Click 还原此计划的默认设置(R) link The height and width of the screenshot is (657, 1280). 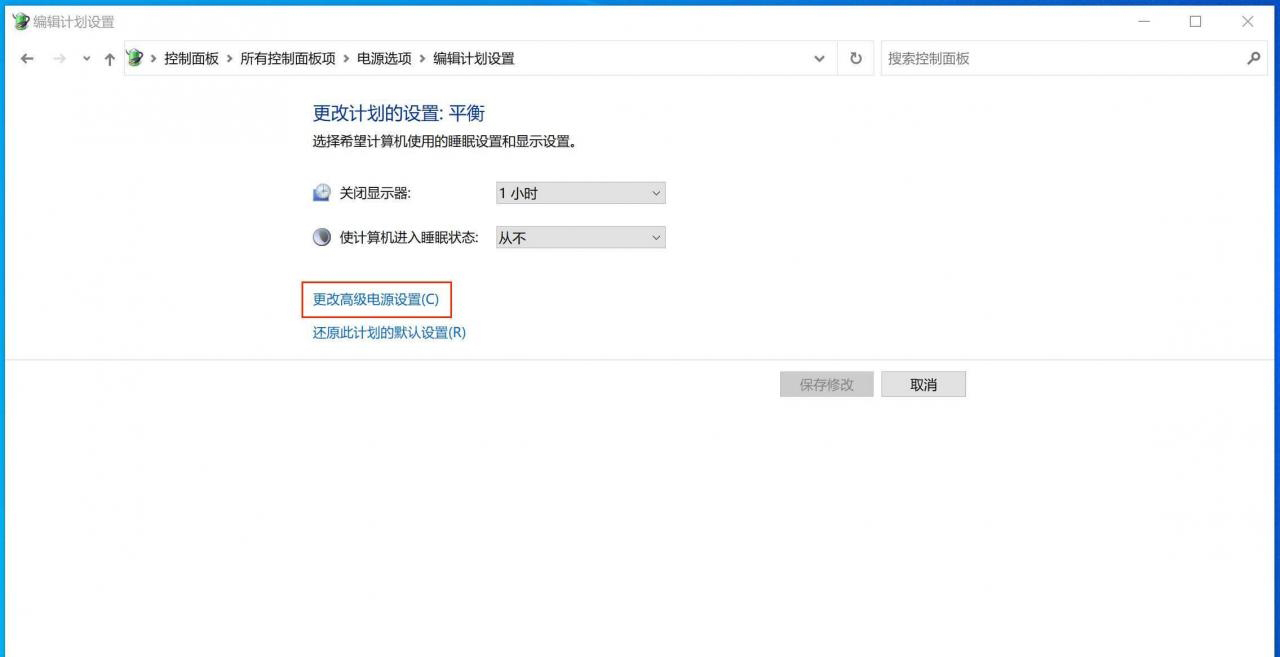[389, 333]
